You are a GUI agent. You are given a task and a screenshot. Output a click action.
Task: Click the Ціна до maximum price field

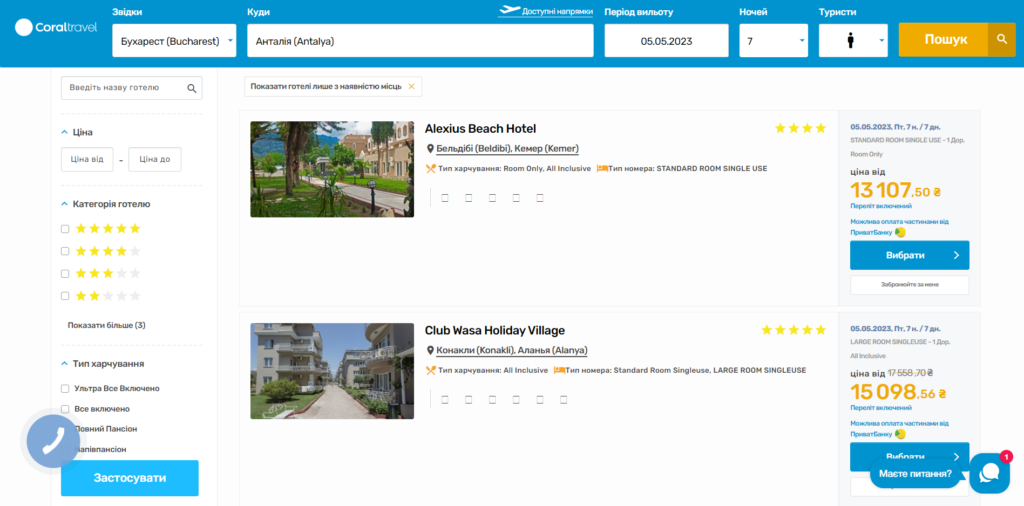click(x=155, y=159)
